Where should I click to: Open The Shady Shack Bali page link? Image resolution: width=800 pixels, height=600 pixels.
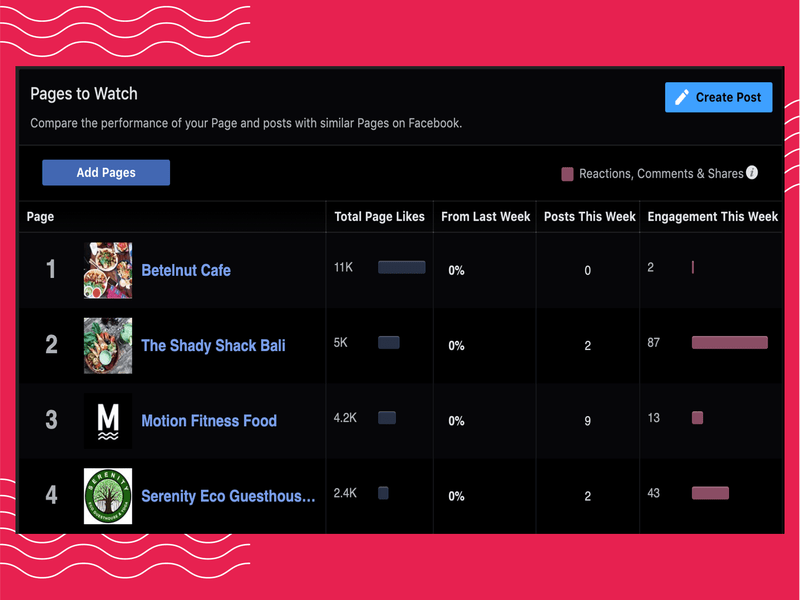point(213,345)
